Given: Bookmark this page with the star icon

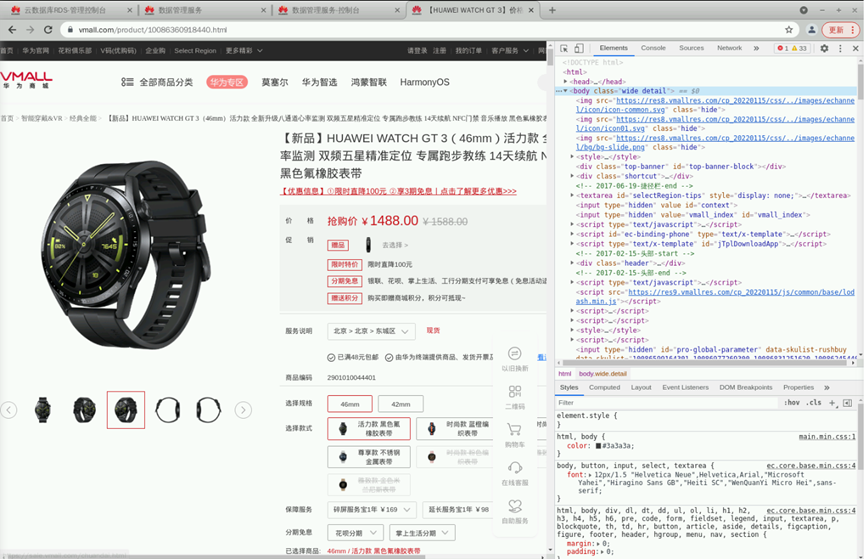Looking at the screenshot, I should click(x=789, y=30).
